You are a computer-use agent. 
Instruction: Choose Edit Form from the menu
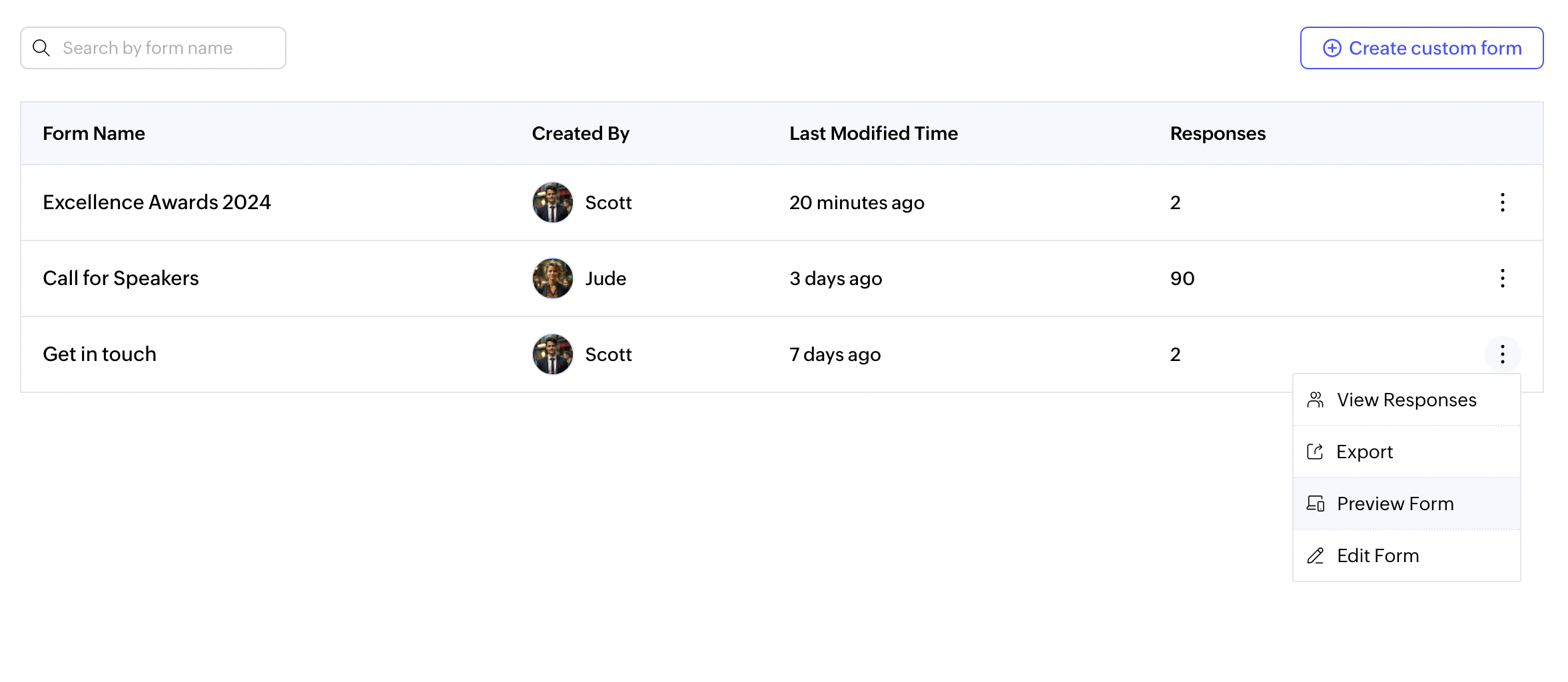point(1377,555)
